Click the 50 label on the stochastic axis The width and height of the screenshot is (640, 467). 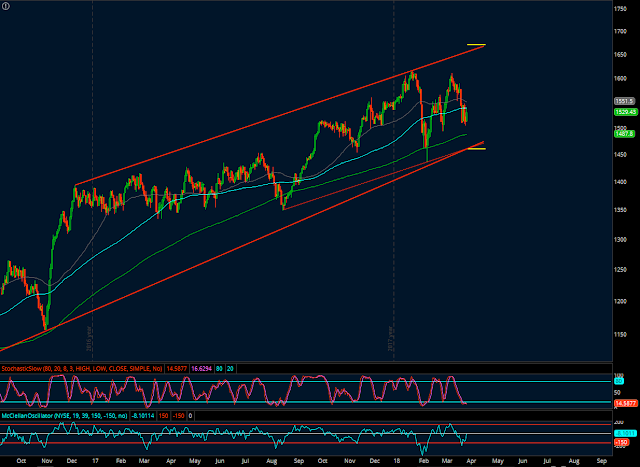(x=617, y=393)
